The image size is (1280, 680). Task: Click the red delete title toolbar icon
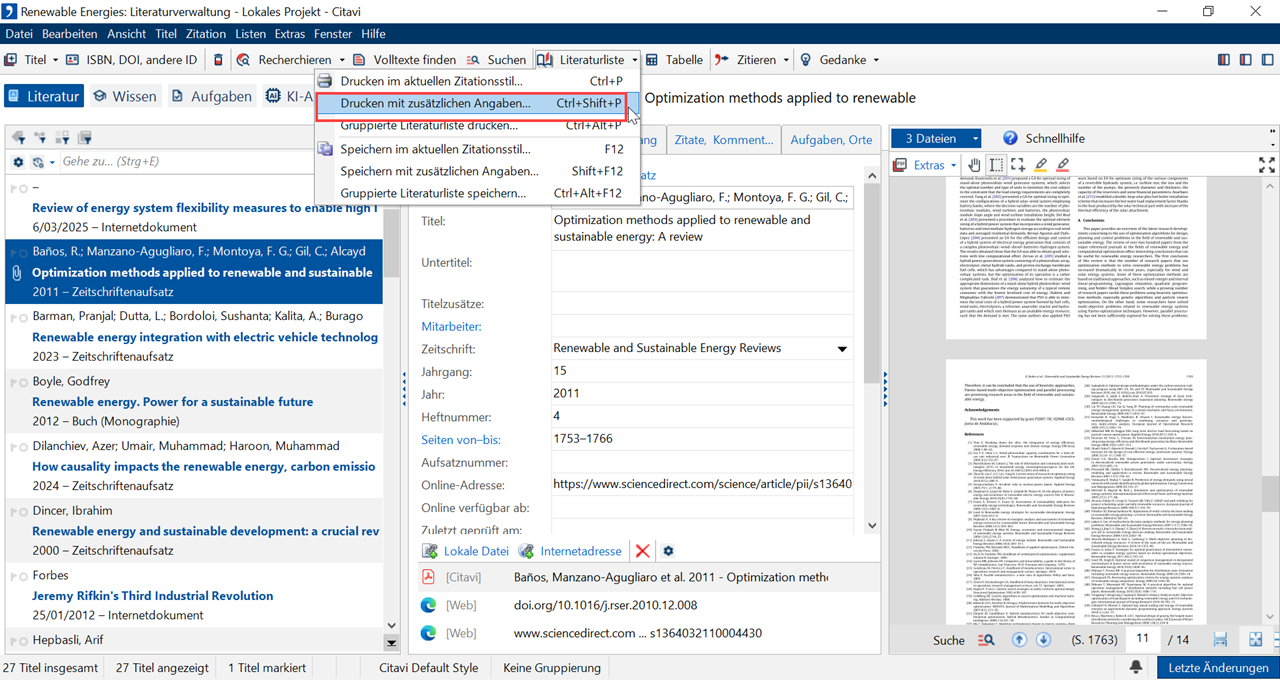pyautogui.click(x=219, y=60)
